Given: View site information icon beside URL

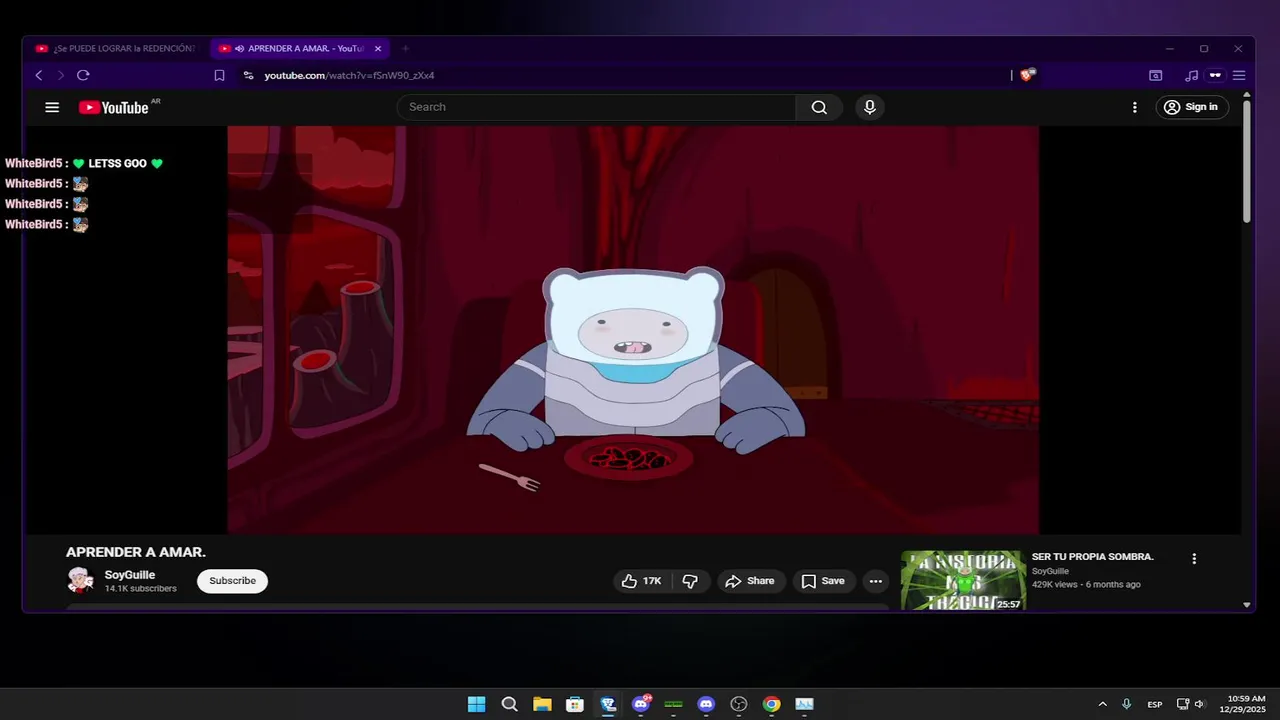Looking at the screenshot, I should pyautogui.click(x=248, y=75).
